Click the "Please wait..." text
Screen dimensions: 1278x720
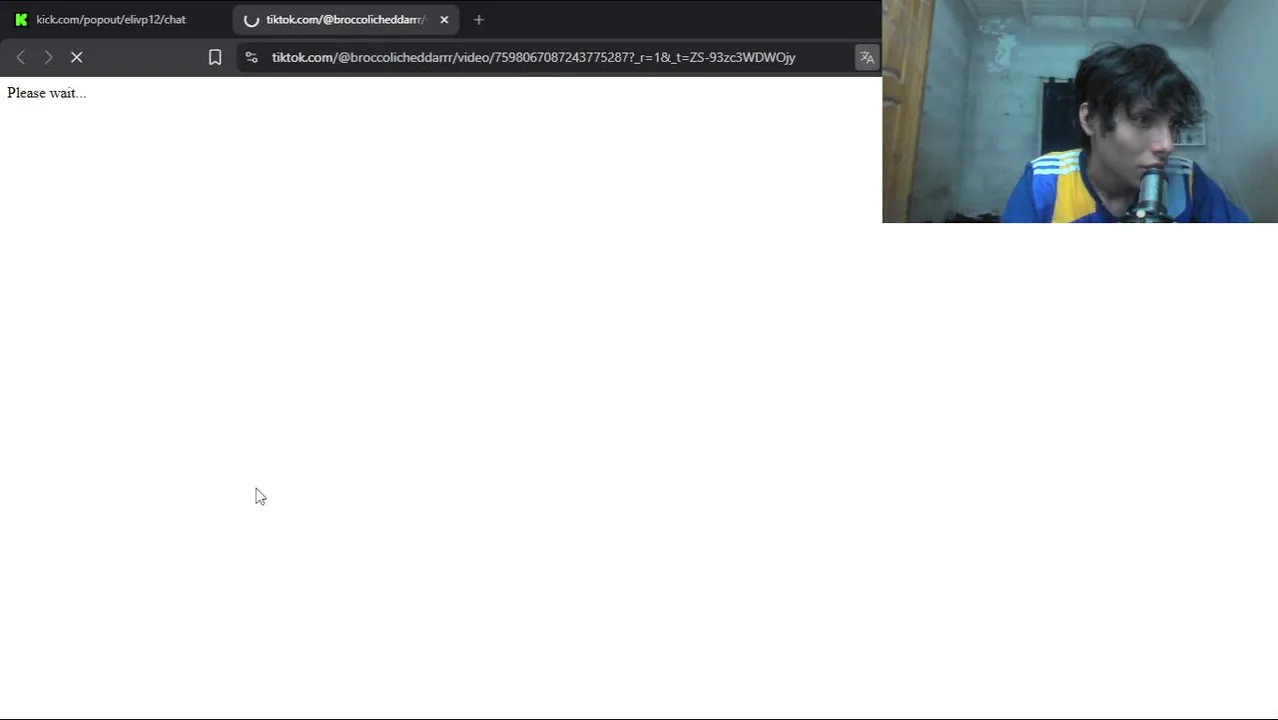coord(46,93)
